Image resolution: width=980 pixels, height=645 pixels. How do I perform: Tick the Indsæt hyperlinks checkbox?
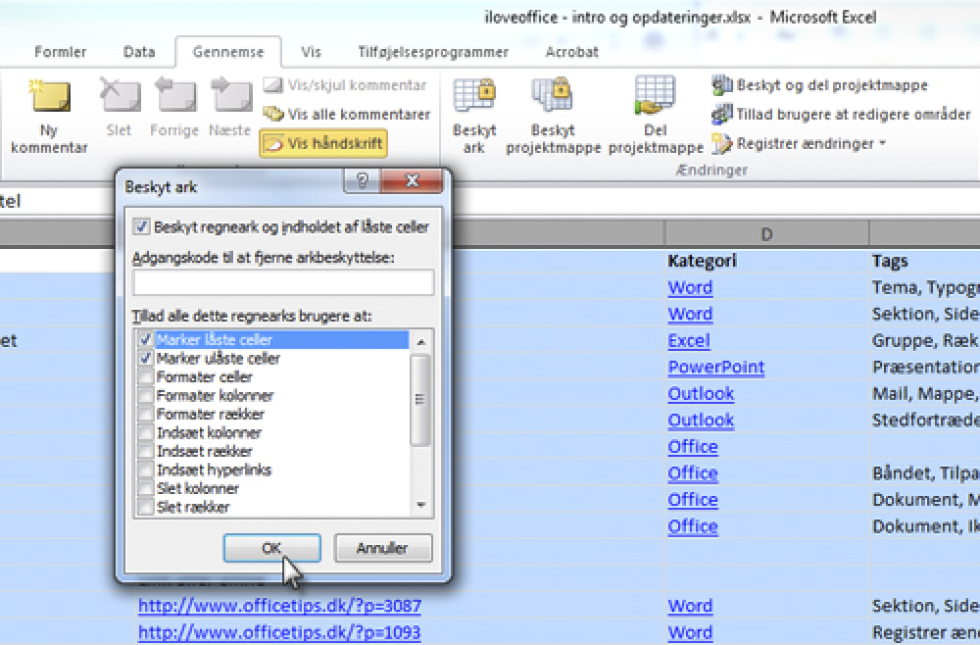point(146,470)
